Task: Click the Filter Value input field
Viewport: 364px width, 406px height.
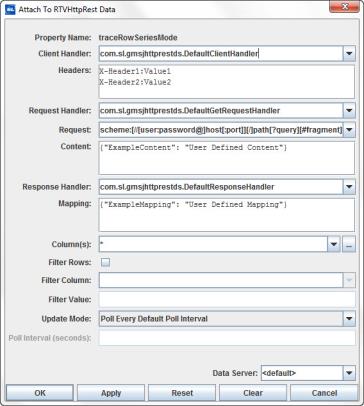Action: (x=227, y=299)
